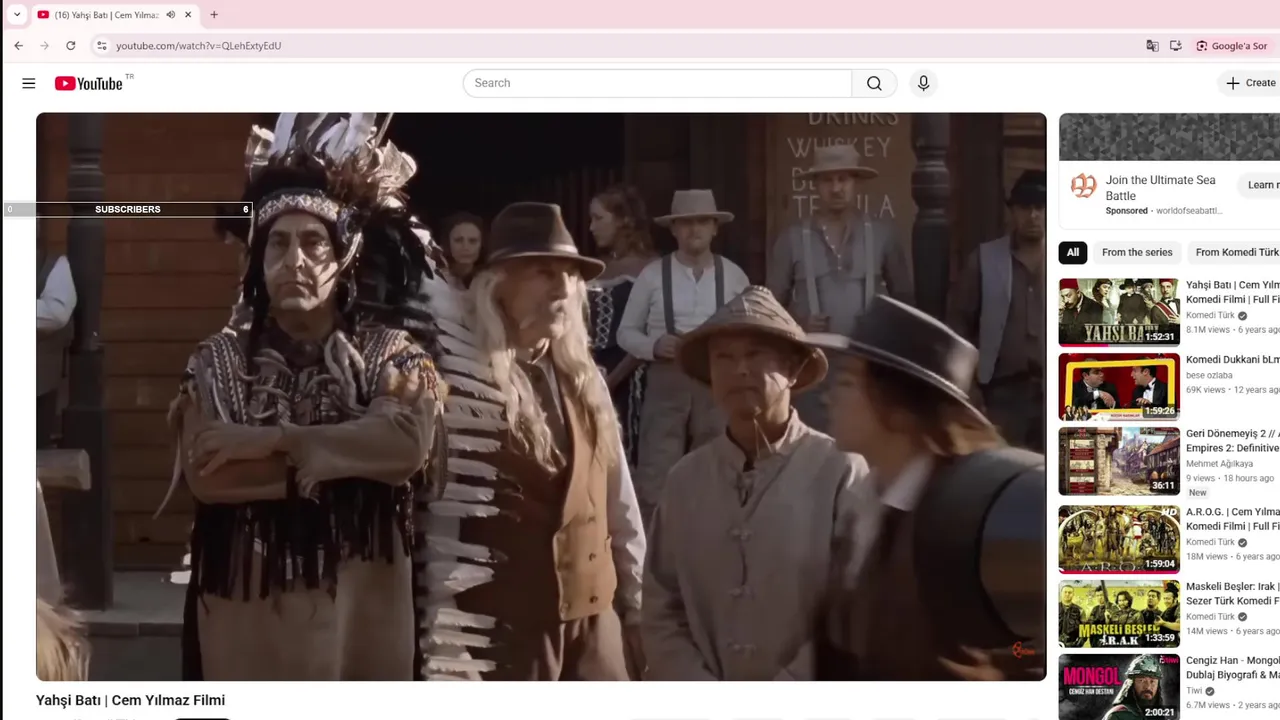Select the From the series chip

point(1137,253)
